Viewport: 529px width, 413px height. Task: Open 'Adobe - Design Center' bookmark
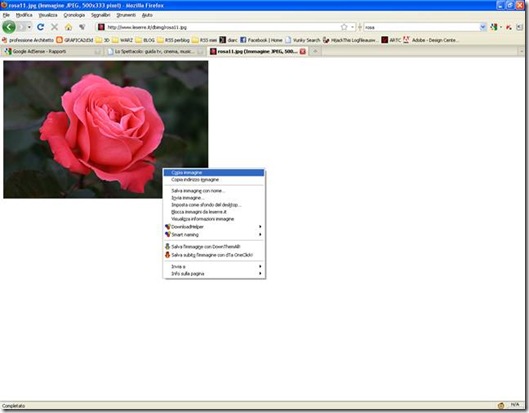(x=430, y=40)
